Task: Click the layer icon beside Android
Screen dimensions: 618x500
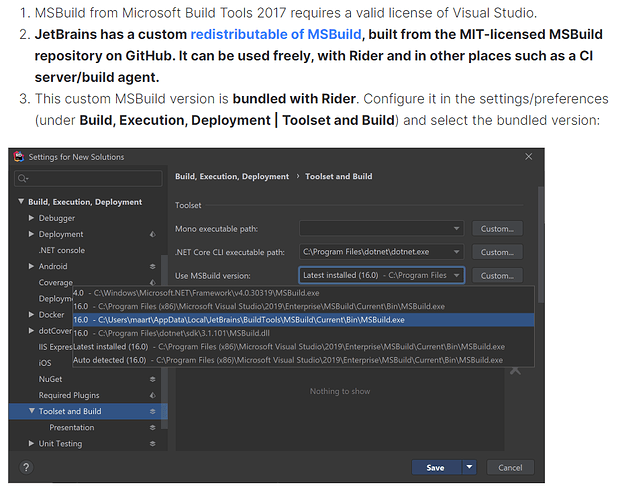Action: 153,267
